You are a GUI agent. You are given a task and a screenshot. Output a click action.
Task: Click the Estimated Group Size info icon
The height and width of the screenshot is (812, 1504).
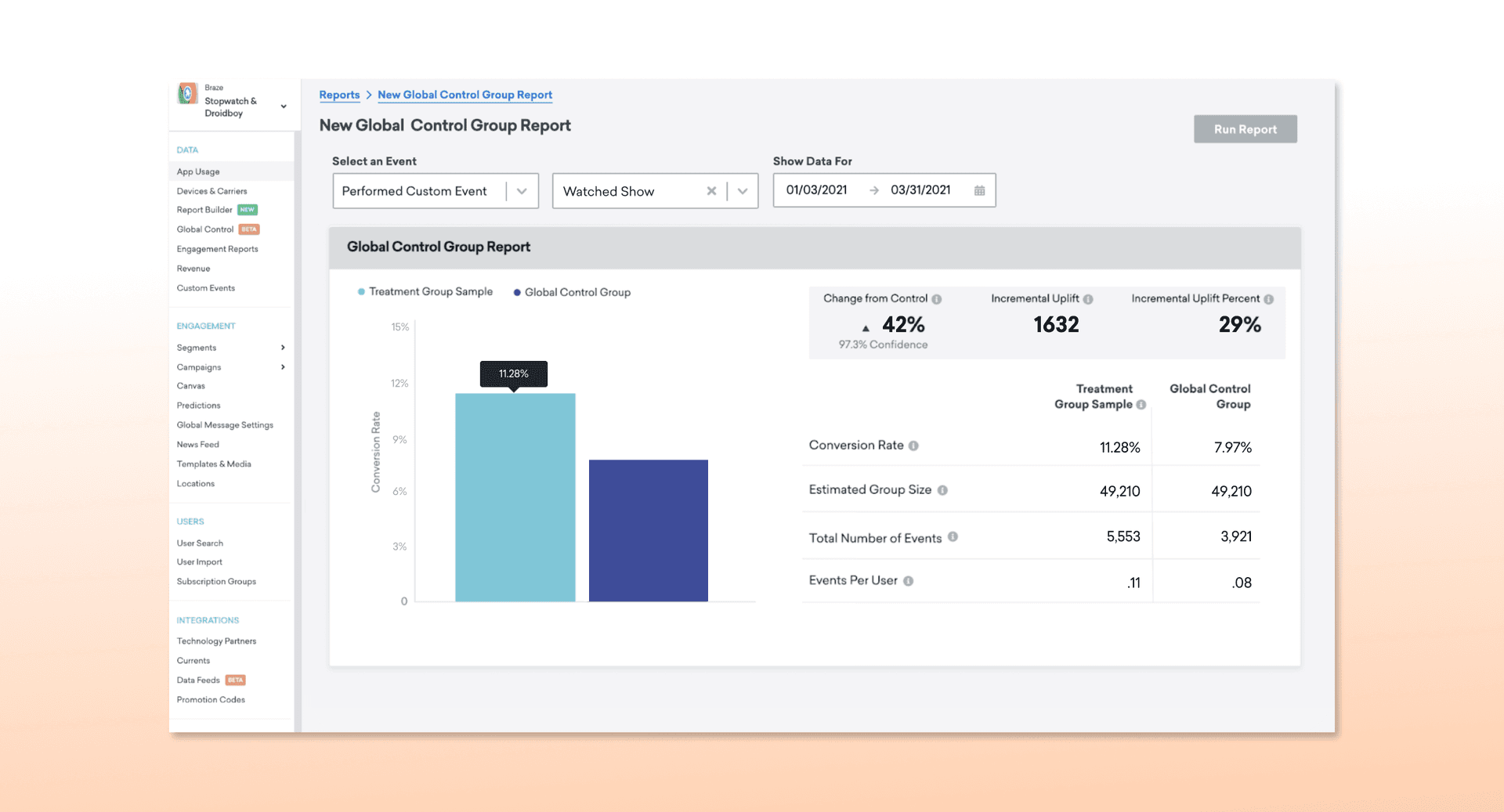(942, 490)
